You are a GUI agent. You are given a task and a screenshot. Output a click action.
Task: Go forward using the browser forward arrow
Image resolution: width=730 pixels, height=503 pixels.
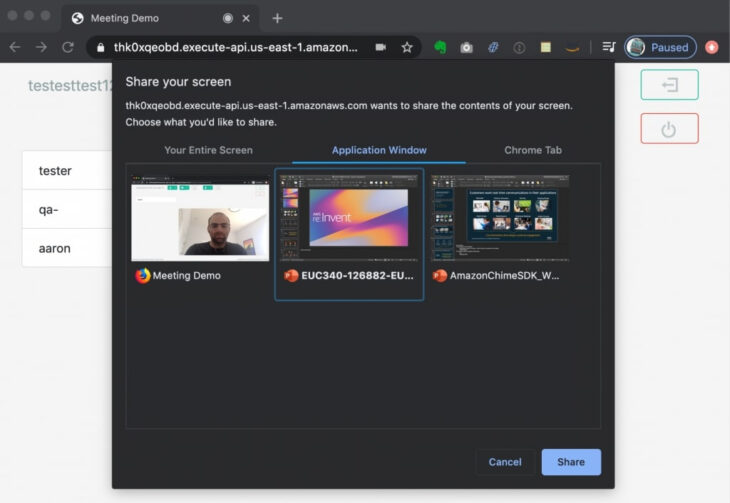(41, 47)
